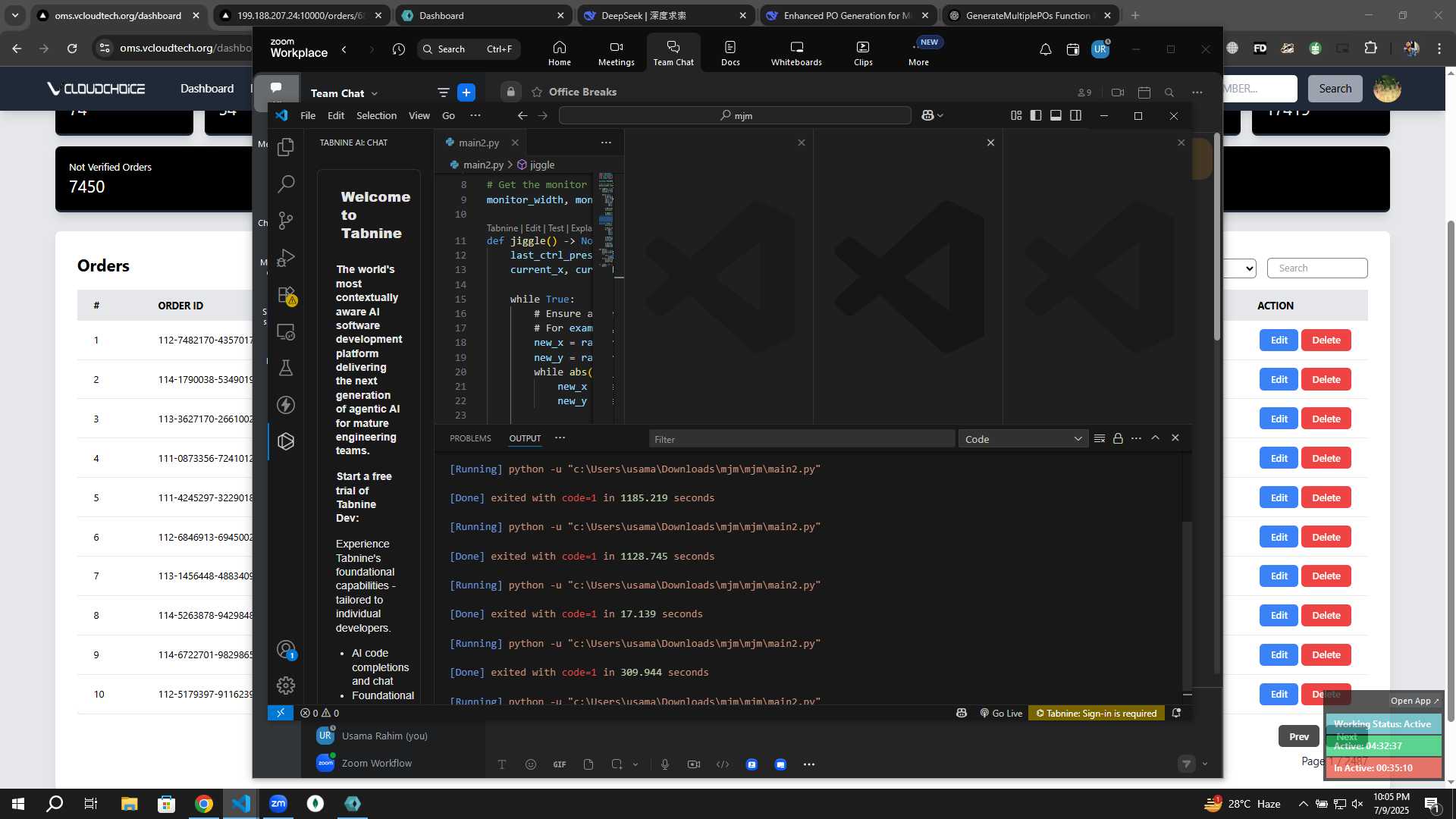
Task: Open Customize Layout in VS Code
Action: click(x=1016, y=115)
